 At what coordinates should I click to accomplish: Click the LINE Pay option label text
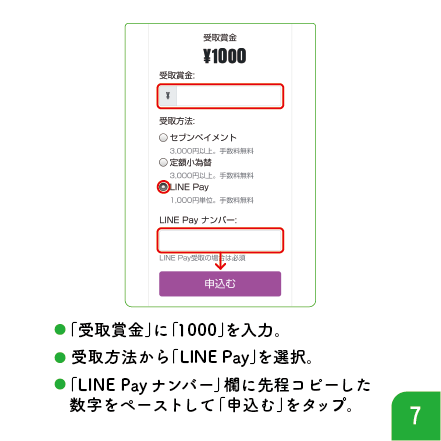click(189, 187)
